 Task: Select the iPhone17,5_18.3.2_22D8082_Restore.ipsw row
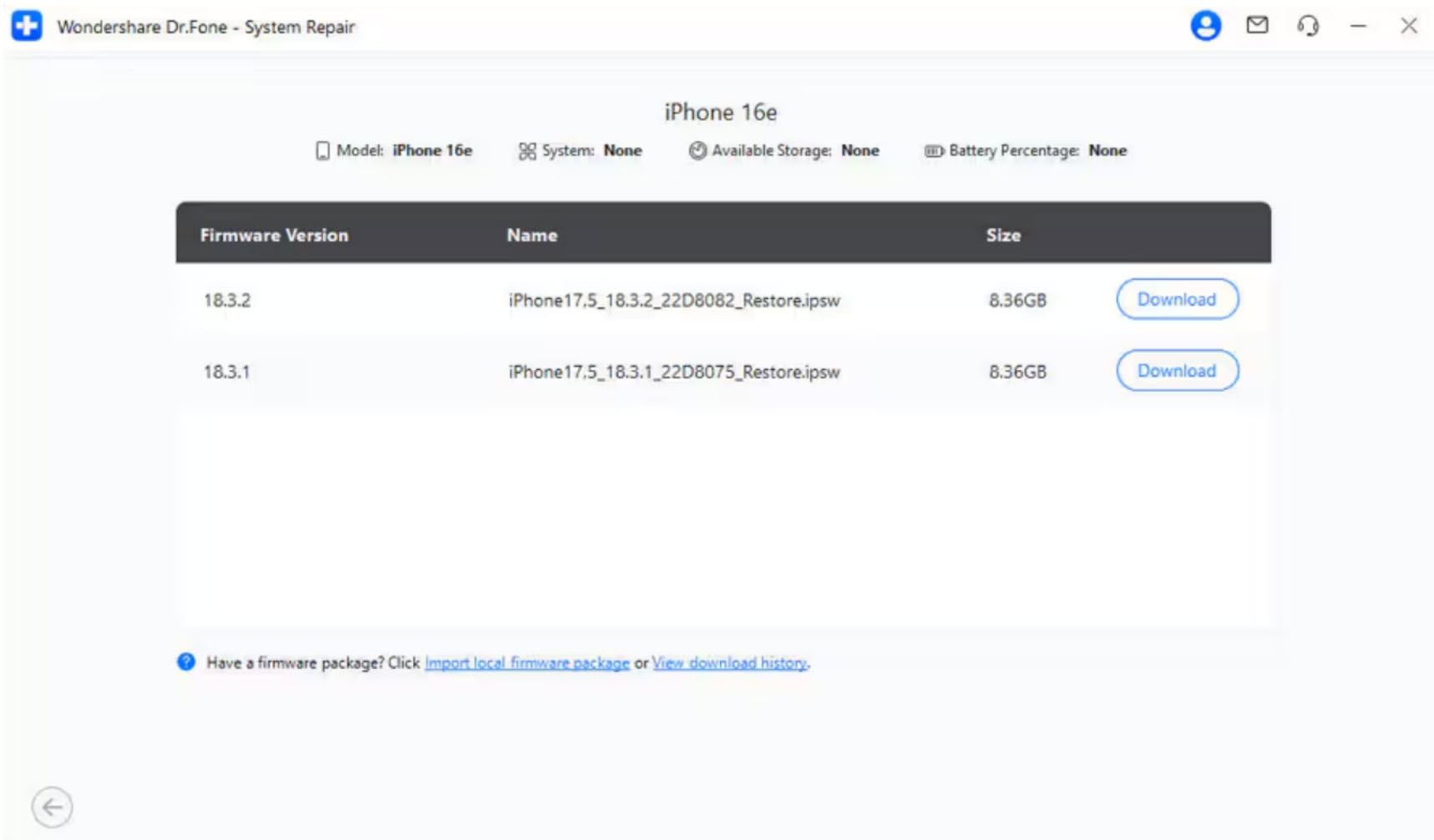[673, 301]
